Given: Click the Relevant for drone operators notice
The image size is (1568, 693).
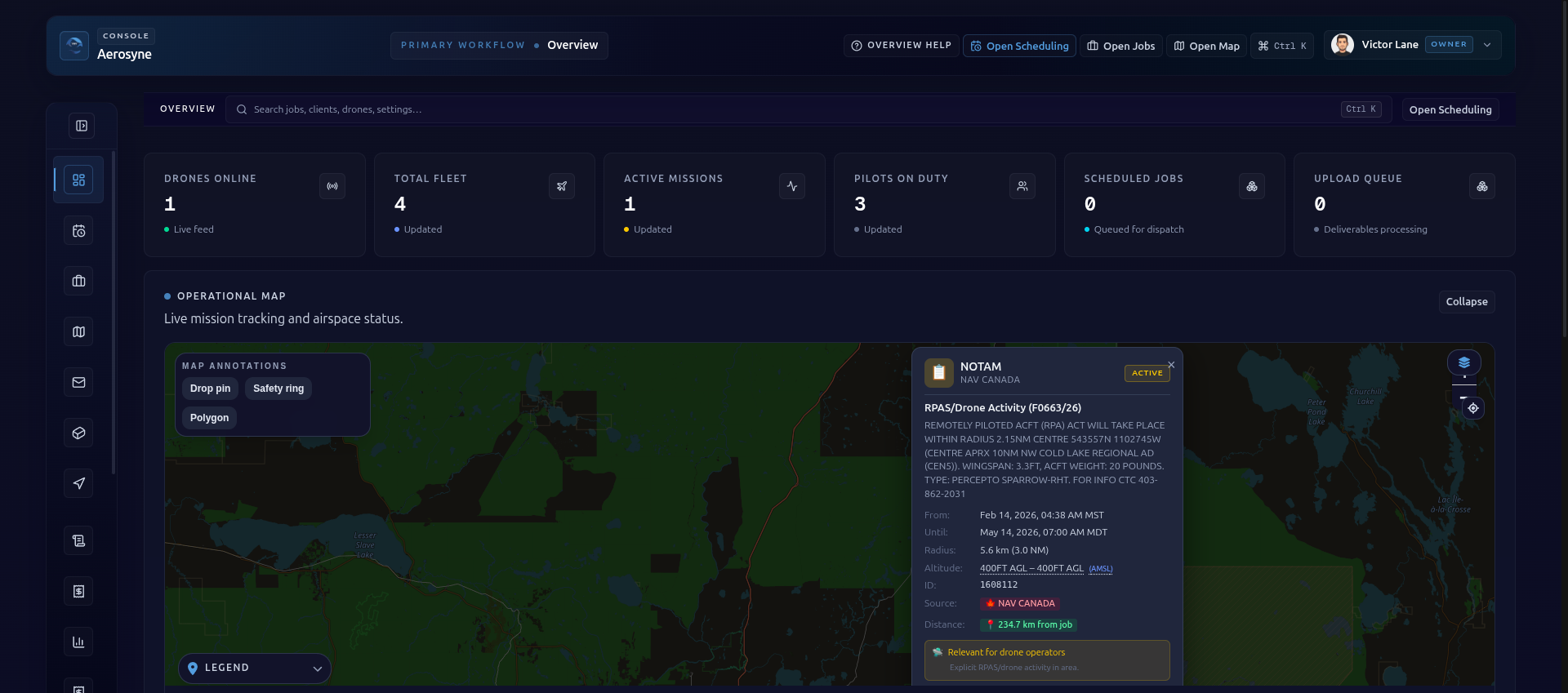Looking at the screenshot, I should [x=1047, y=660].
